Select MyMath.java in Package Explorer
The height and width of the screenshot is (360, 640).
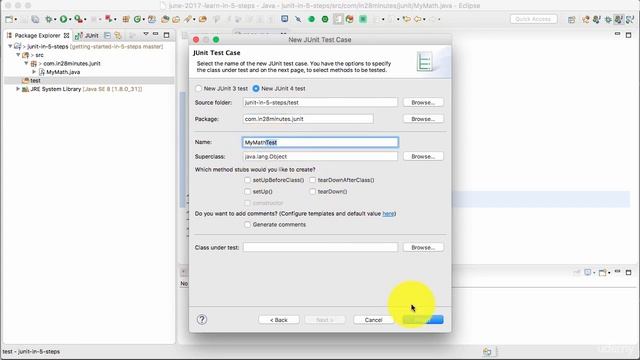click(x=63, y=72)
